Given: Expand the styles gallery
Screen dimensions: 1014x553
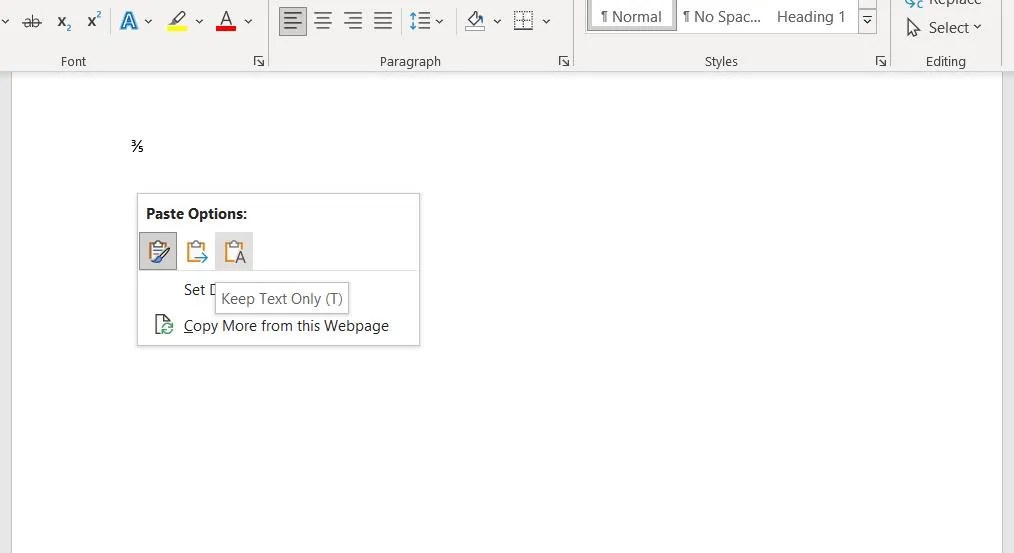Looking at the screenshot, I should 867,21.
